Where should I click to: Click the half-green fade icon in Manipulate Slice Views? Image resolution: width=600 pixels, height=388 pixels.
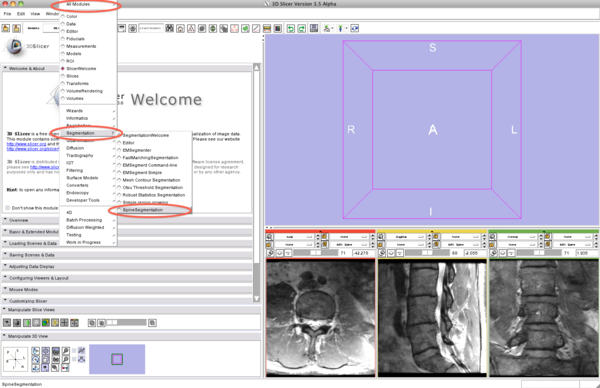(x=27, y=323)
